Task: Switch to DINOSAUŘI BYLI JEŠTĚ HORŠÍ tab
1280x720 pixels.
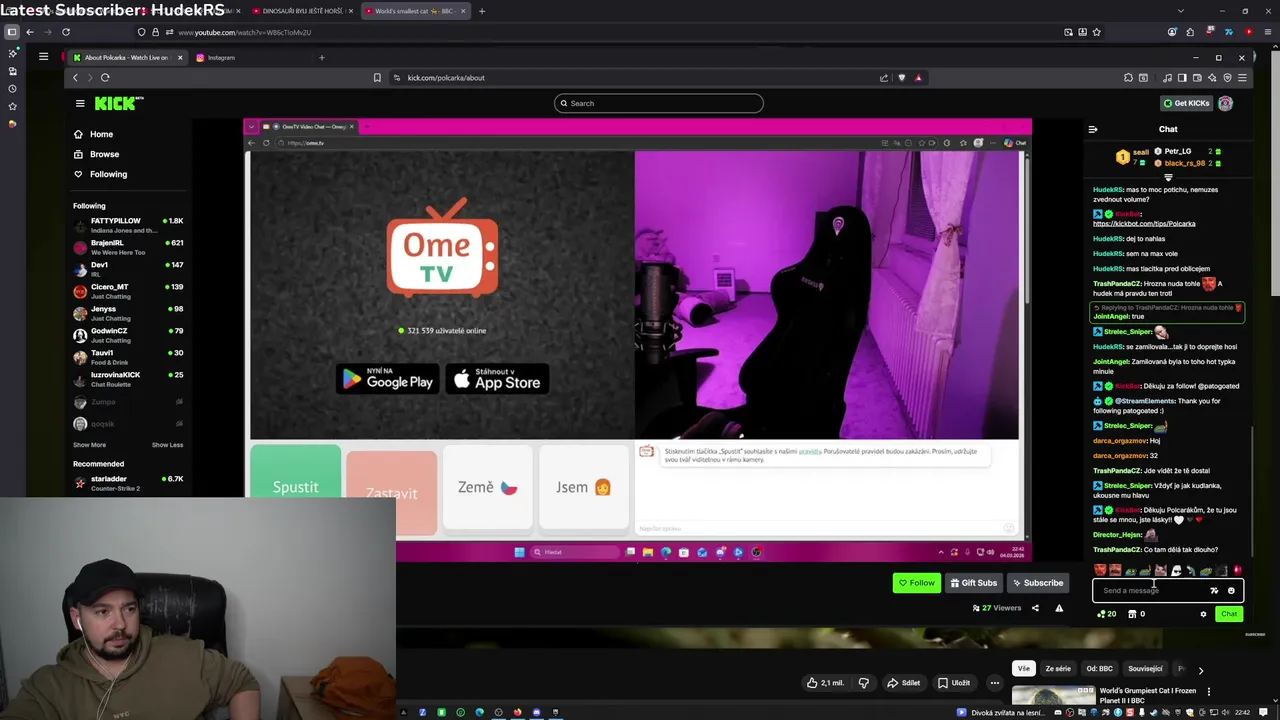Action: point(301,11)
